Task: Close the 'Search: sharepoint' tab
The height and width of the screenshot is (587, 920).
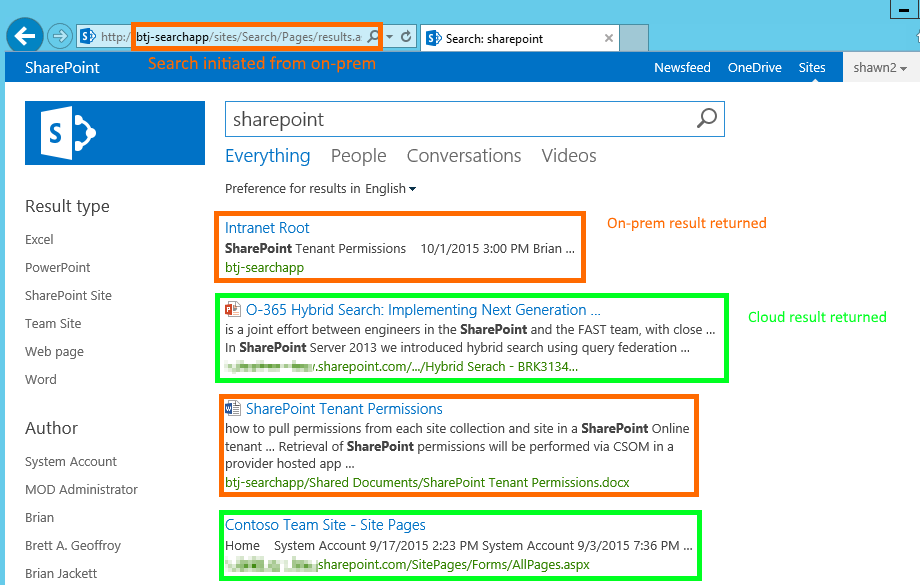Action: pos(609,38)
